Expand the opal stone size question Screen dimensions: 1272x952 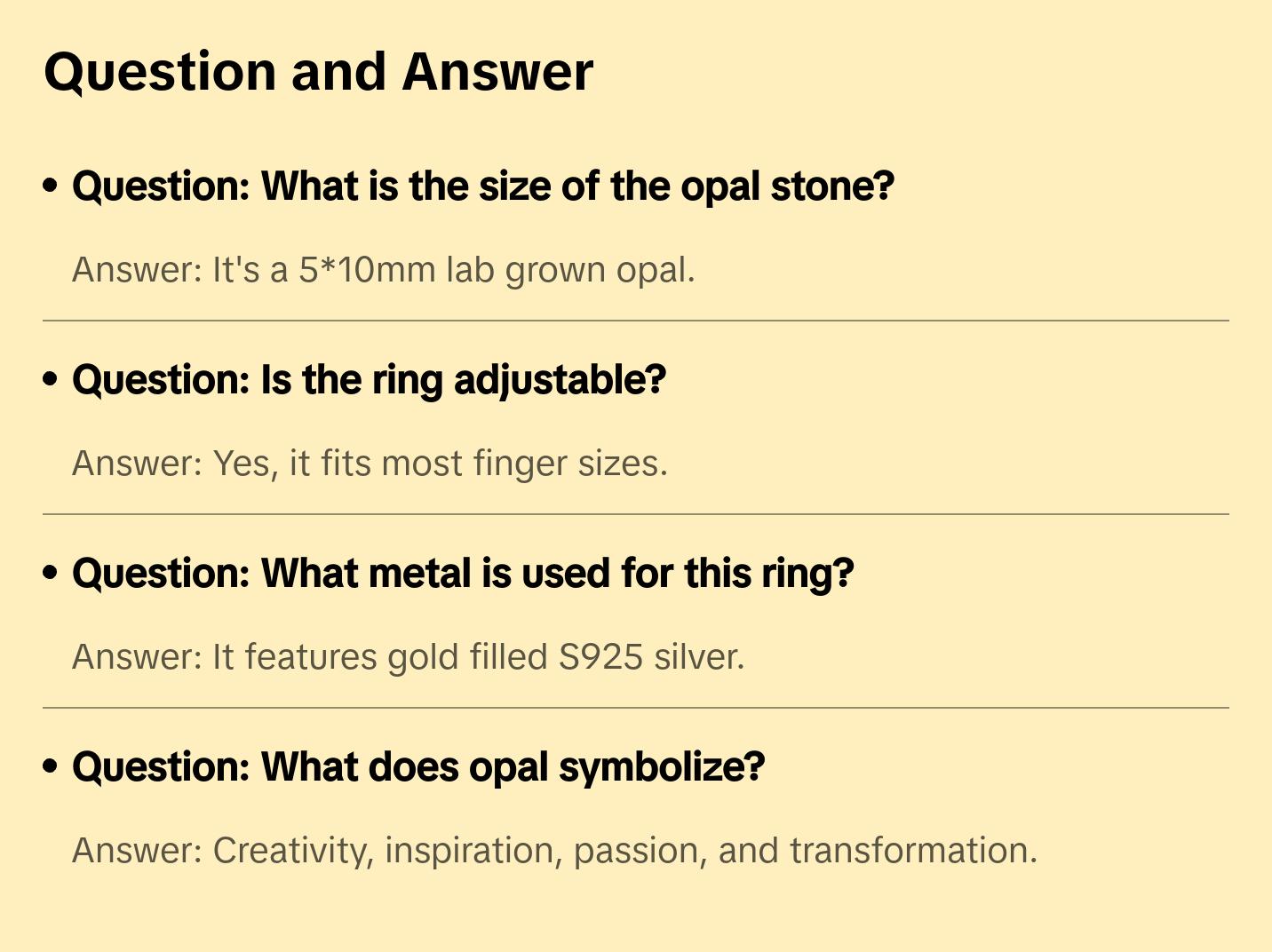coord(482,186)
